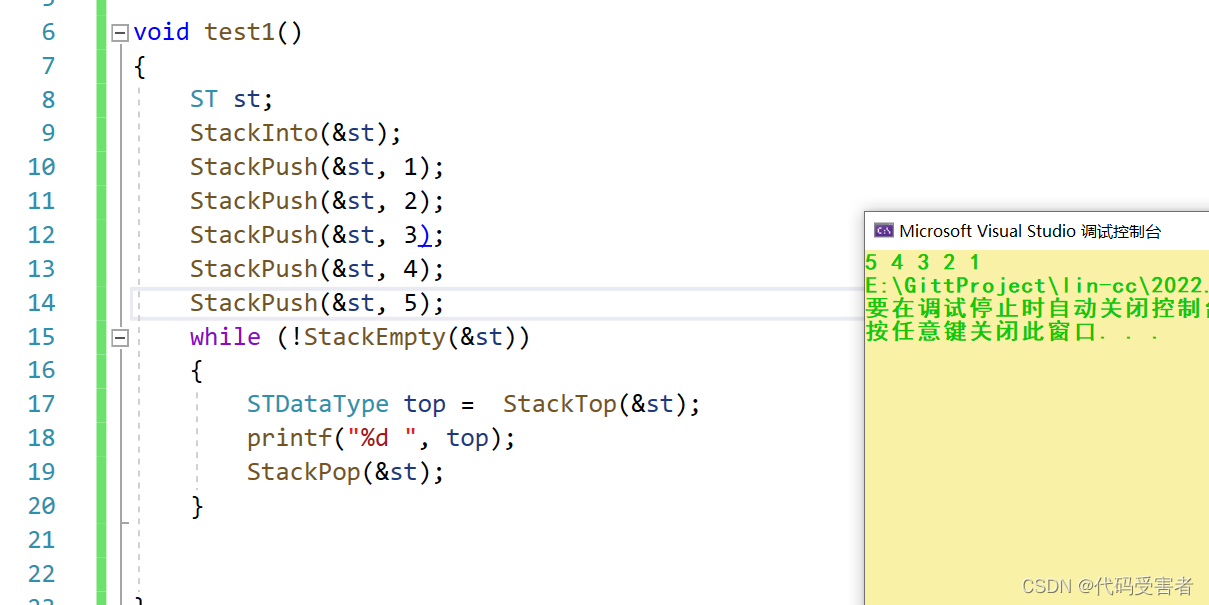Click the E:\GittProject path in console

coord(1037,286)
